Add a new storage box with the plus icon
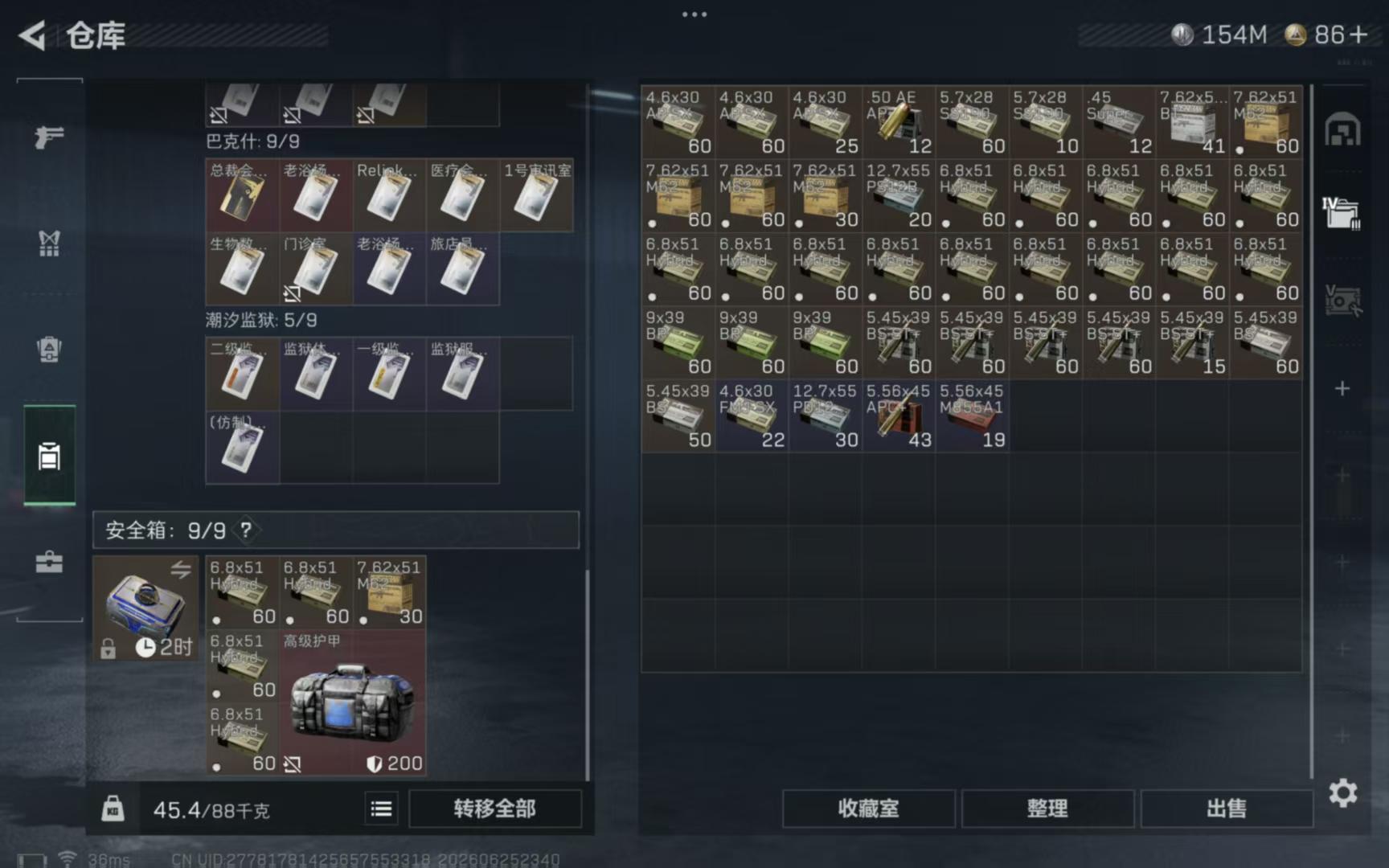 point(1342,389)
